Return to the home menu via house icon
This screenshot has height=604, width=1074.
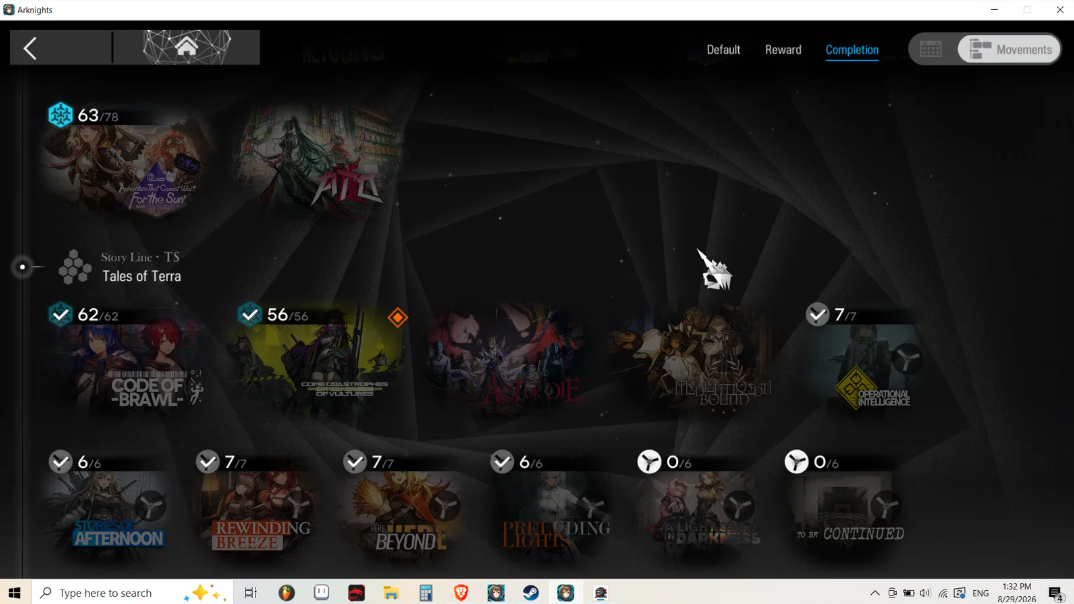pyautogui.click(x=186, y=47)
